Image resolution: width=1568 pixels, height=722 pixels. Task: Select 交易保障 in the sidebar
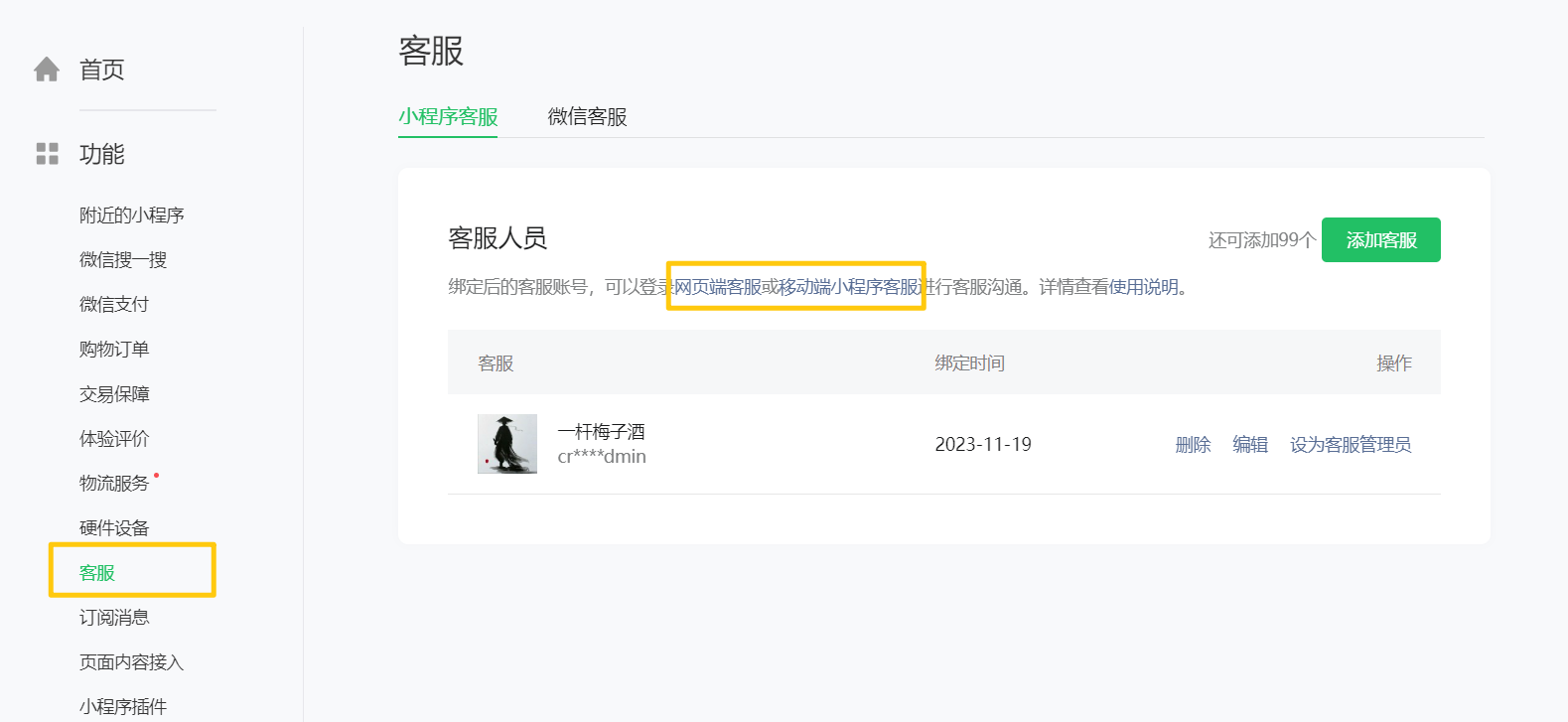(114, 394)
